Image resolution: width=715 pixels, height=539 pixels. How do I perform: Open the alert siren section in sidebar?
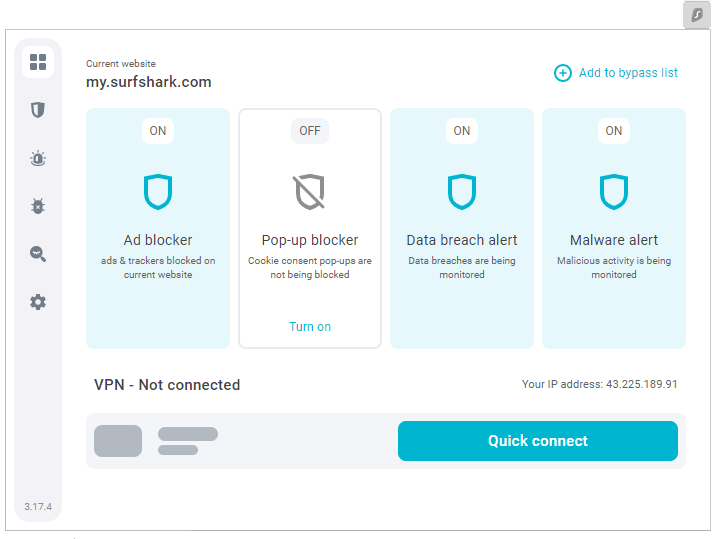(x=38, y=158)
